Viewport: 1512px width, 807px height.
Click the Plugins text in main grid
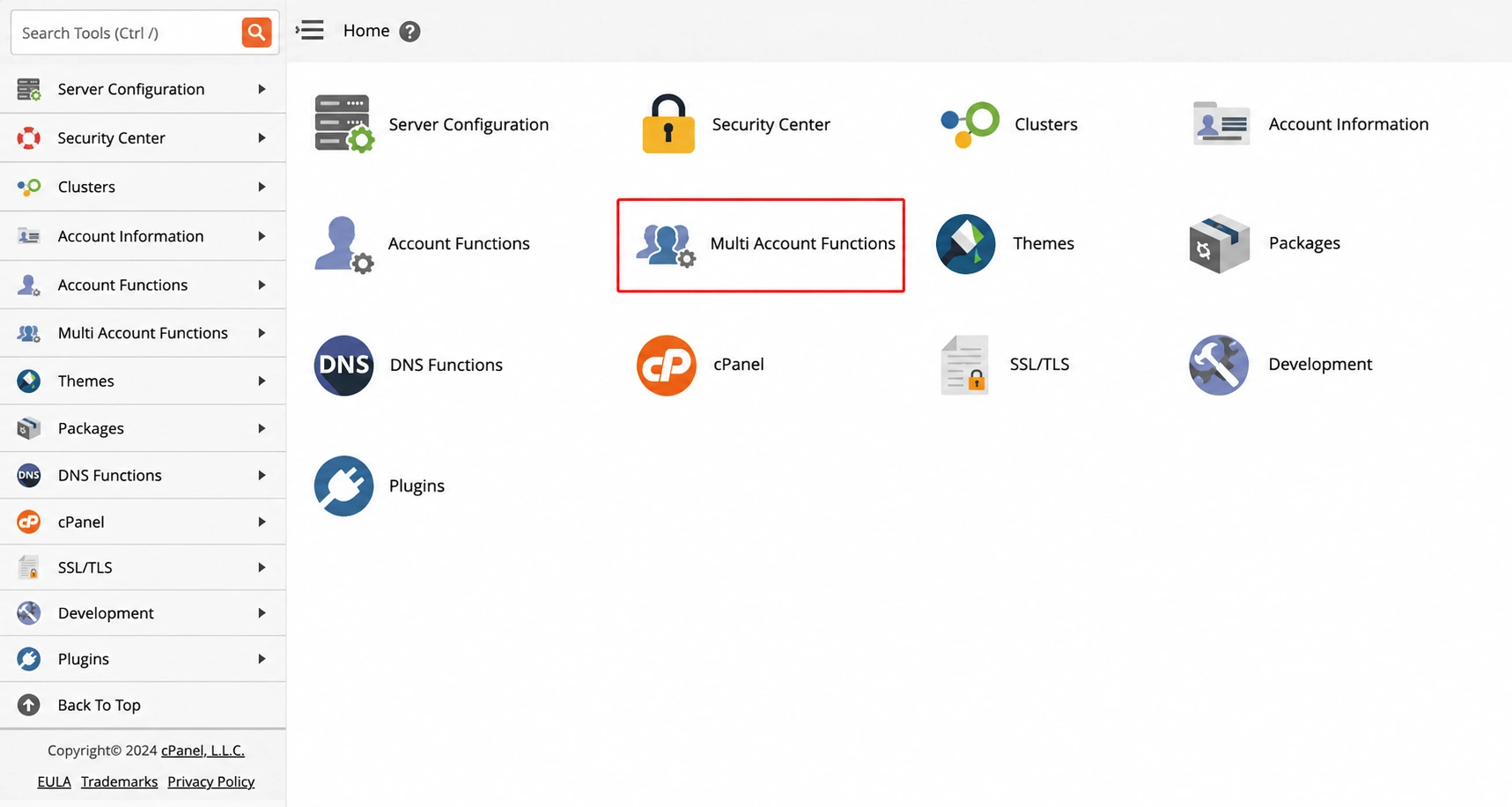pyautogui.click(x=417, y=486)
